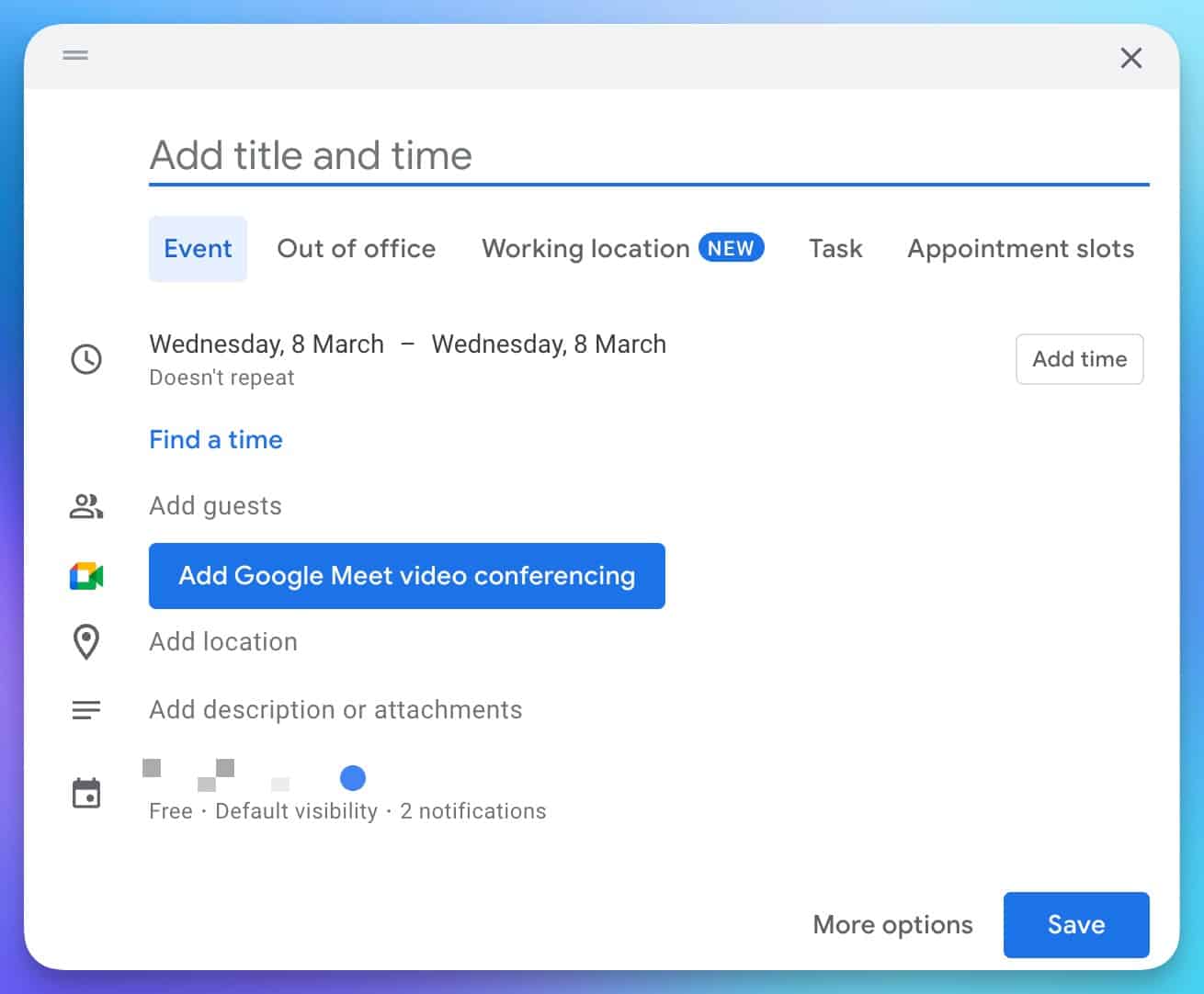This screenshot has width=1204, height=994.
Task: Click the Google Meet logo icon
Action: [x=85, y=576]
